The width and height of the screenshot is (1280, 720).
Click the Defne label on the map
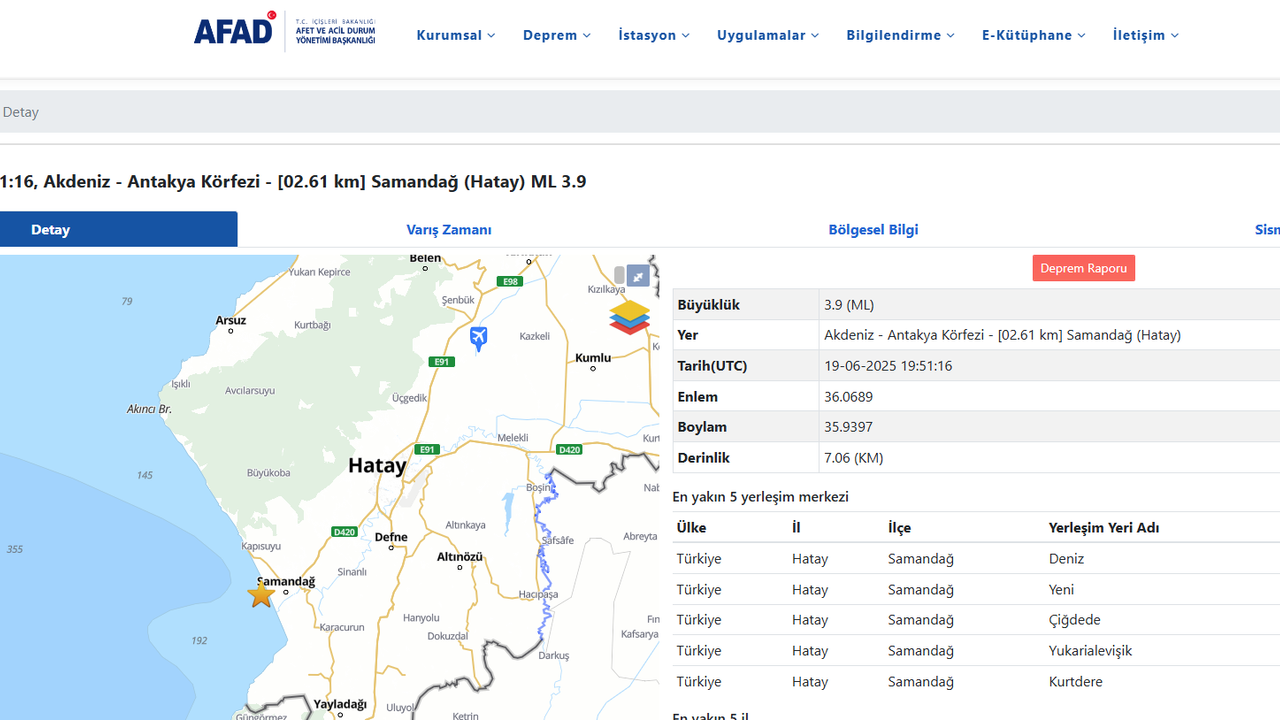tap(391, 536)
